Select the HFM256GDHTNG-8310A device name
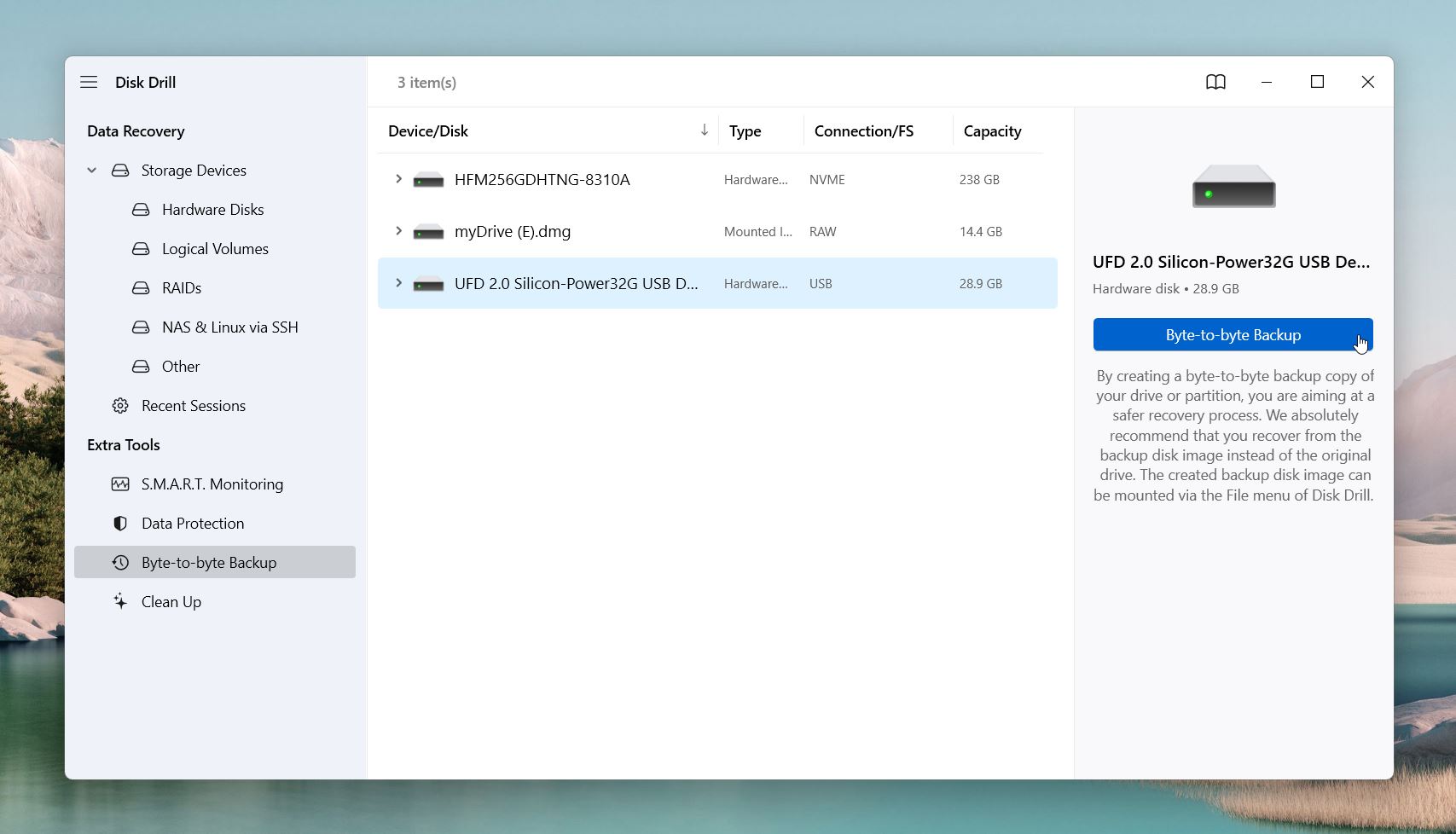 (x=542, y=180)
